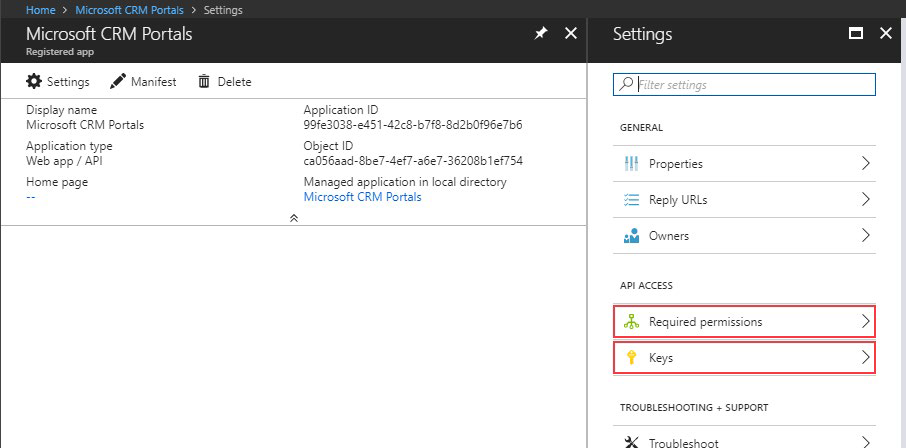Open Managed application Microsoft CRM Portals link
Screen dimensions: 906x448
pyautogui.click(x=362, y=197)
